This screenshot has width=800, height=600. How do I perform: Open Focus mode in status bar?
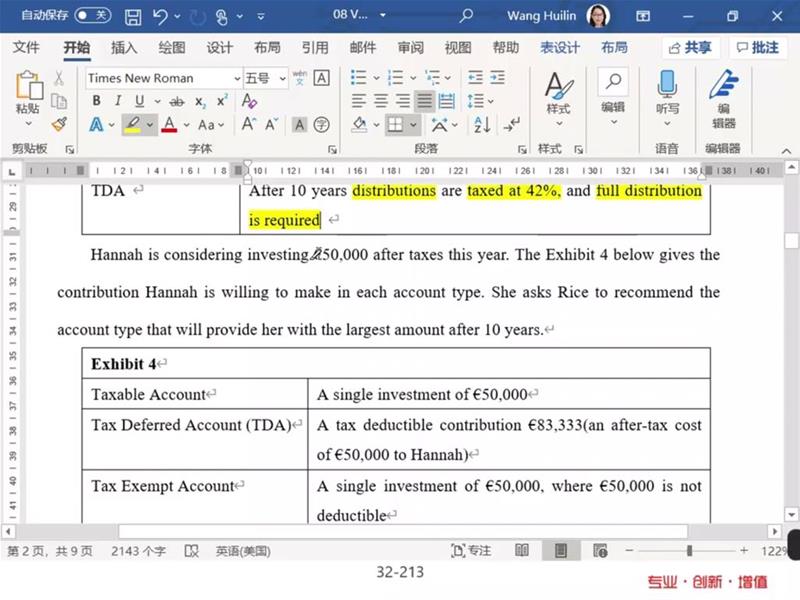point(471,551)
